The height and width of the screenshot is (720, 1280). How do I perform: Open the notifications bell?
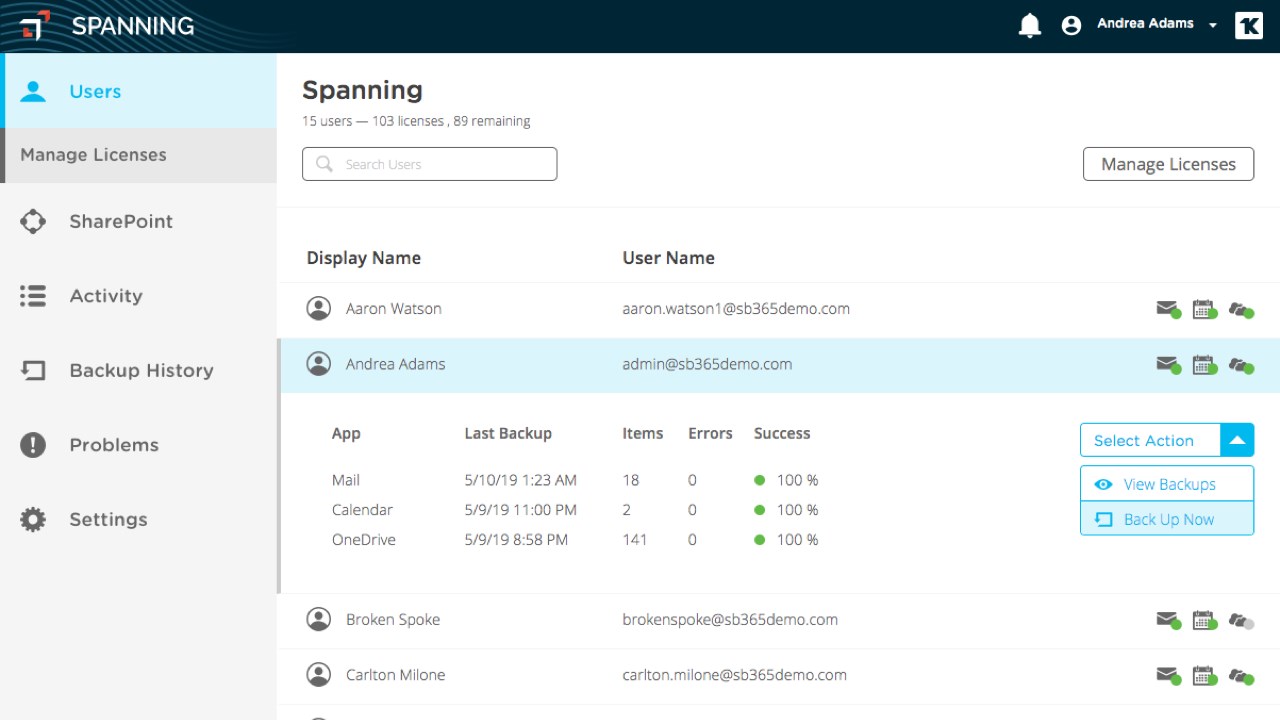(1030, 25)
